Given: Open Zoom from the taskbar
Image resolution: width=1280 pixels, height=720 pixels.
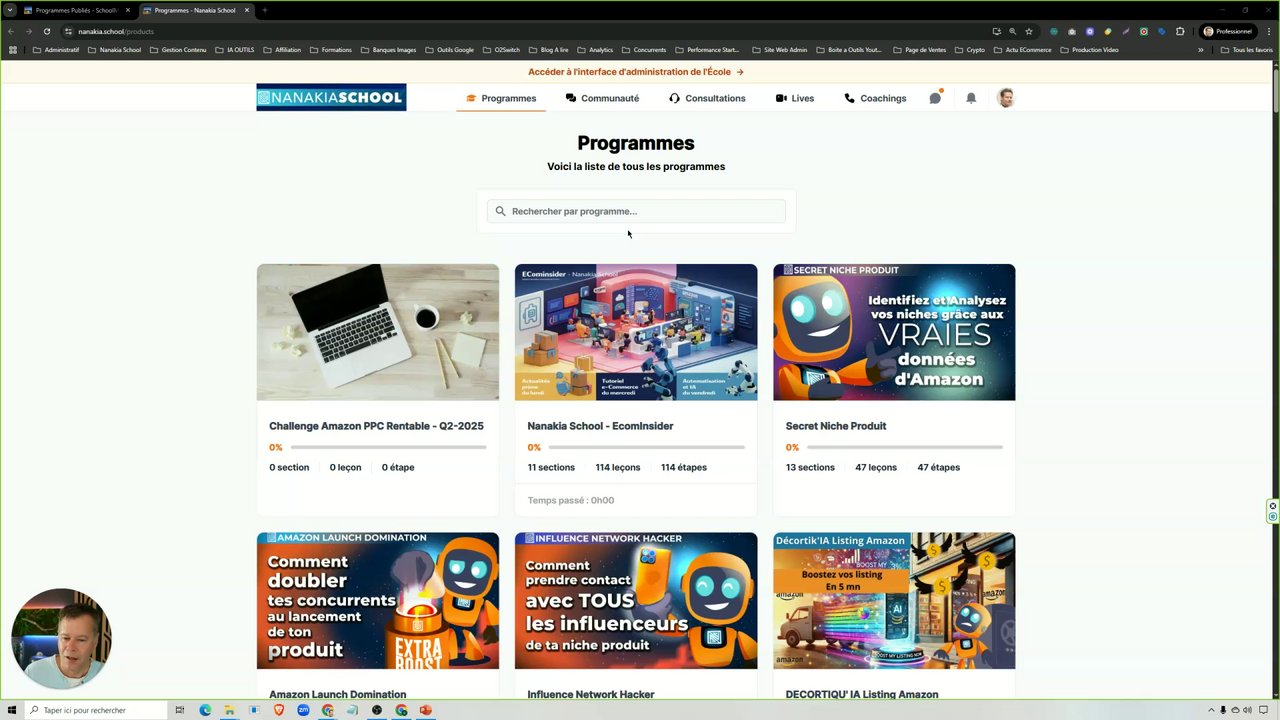Looking at the screenshot, I should click(303, 710).
